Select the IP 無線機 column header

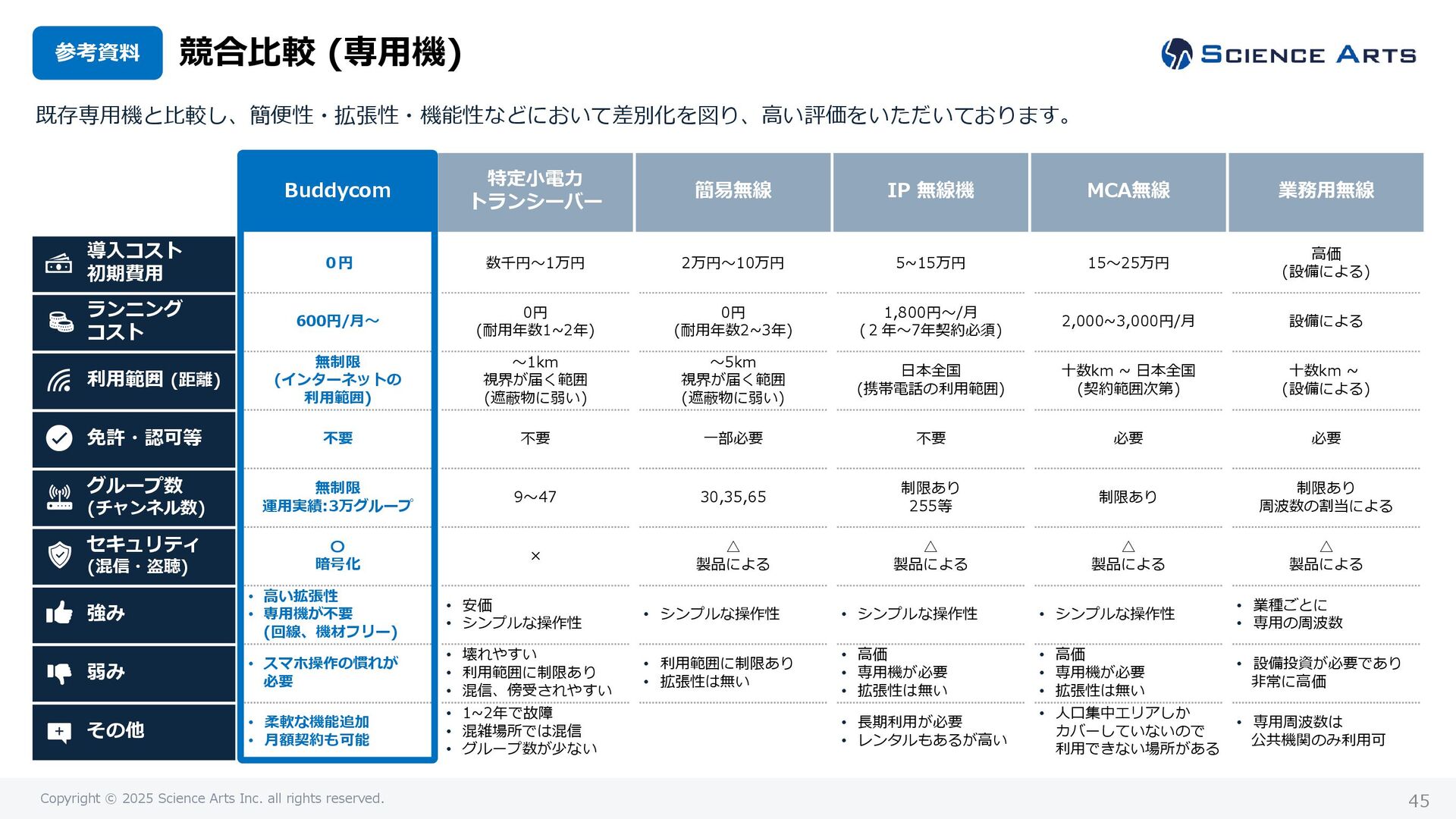tap(930, 191)
